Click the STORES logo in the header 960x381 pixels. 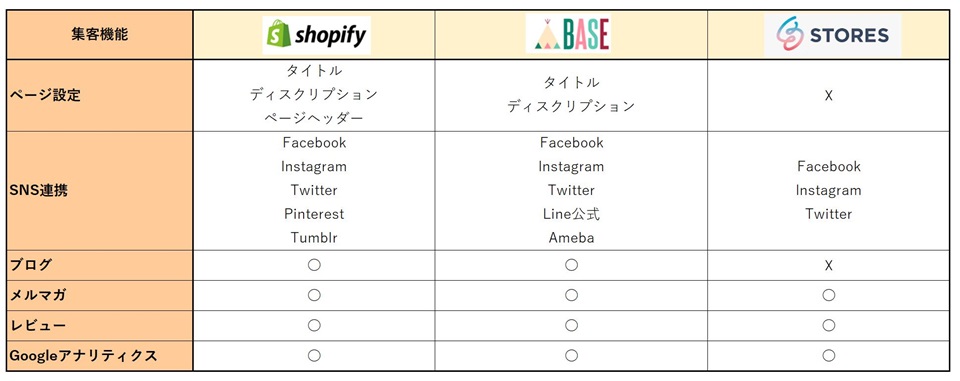[832, 36]
